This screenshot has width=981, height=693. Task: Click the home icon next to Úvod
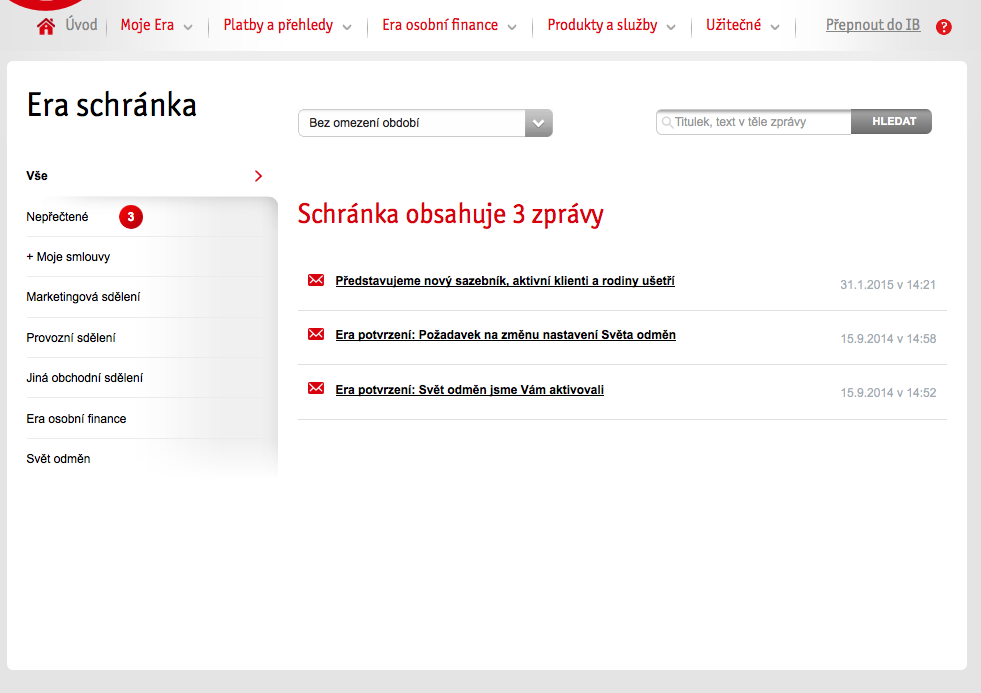(46, 26)
